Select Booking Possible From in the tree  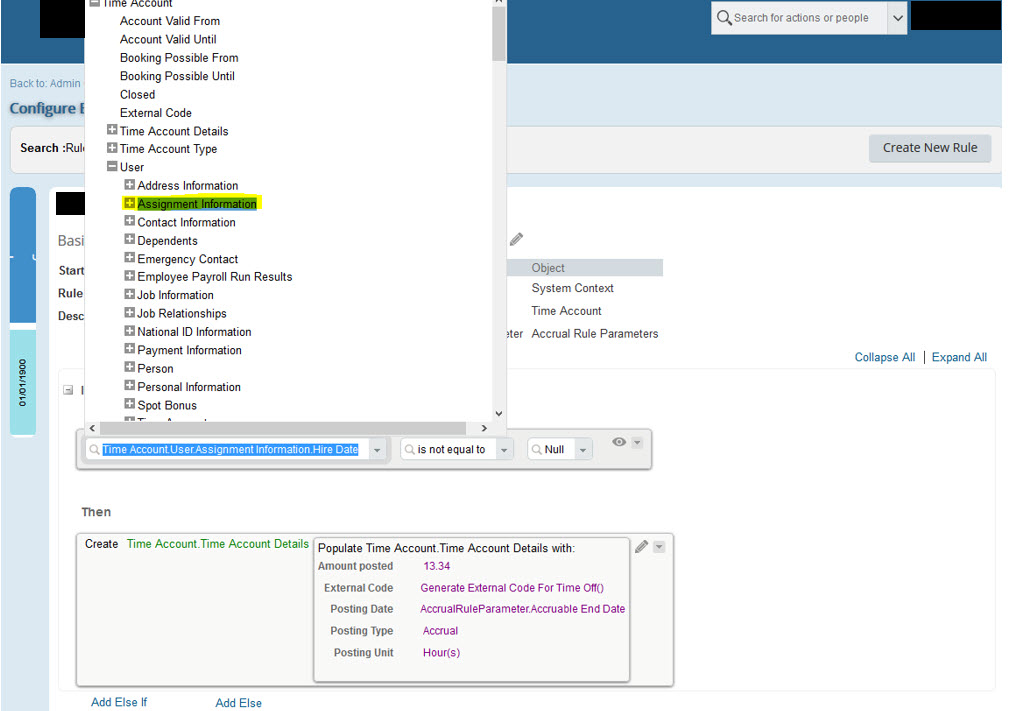179,58
